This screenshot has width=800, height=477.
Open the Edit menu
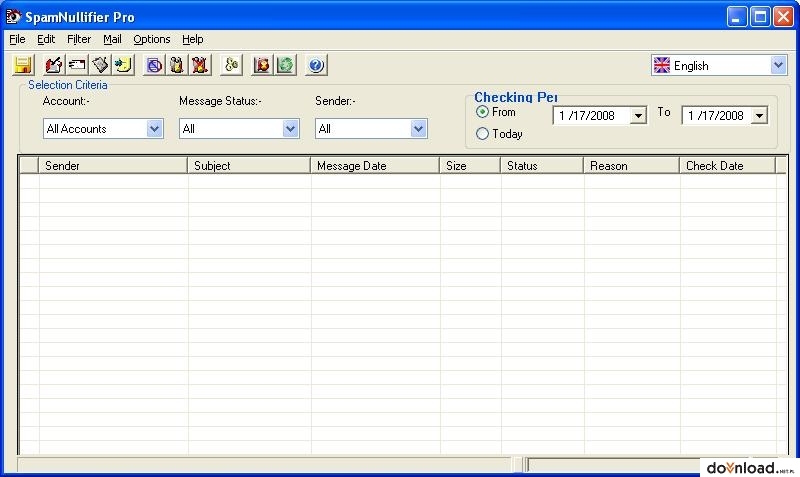pyautogui.click(x=46, y=39)
